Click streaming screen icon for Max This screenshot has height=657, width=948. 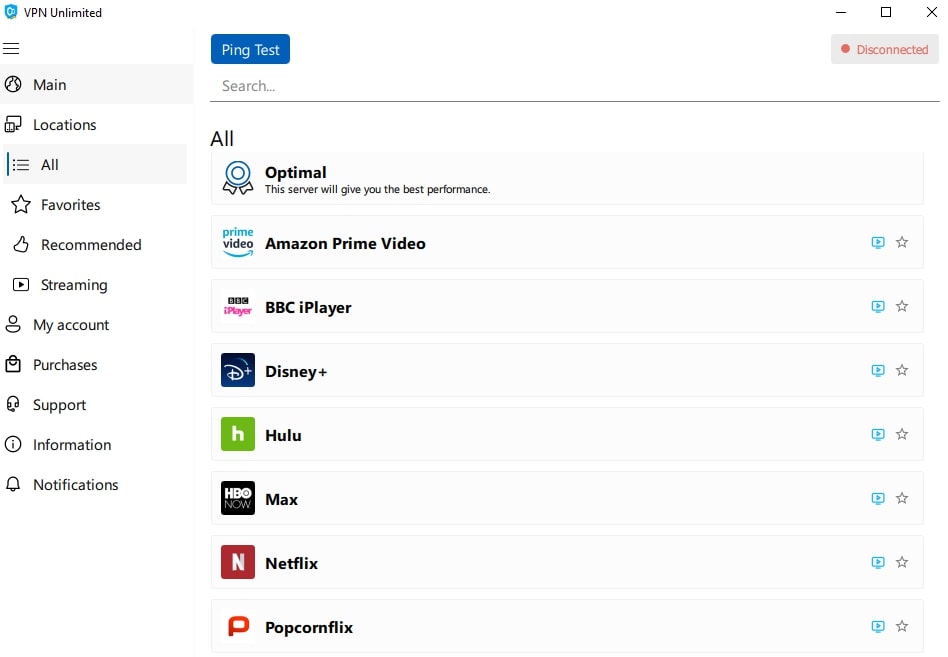[x=878, y=499]
